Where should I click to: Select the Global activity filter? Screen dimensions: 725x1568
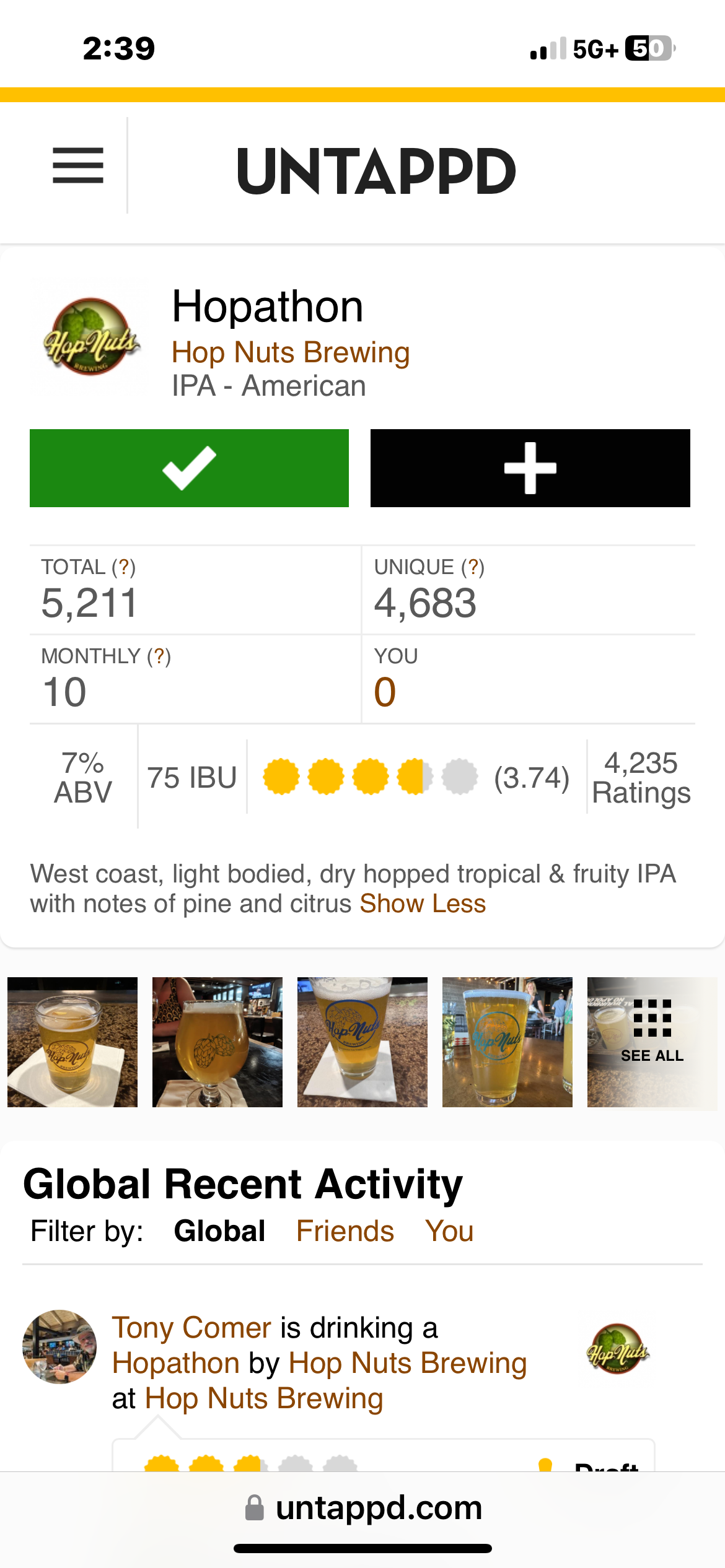[x=219, y=1231]
